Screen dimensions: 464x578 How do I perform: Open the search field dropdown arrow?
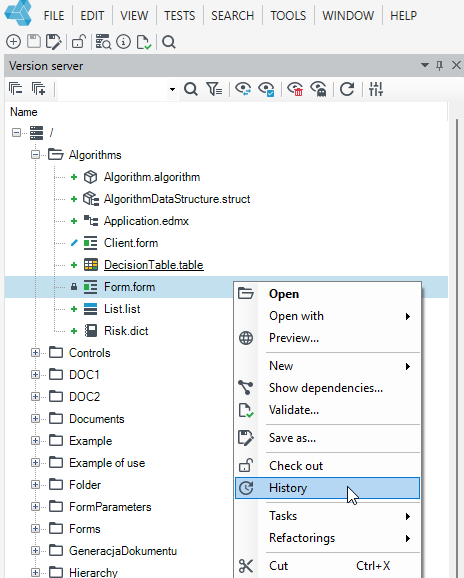point(172,89)
